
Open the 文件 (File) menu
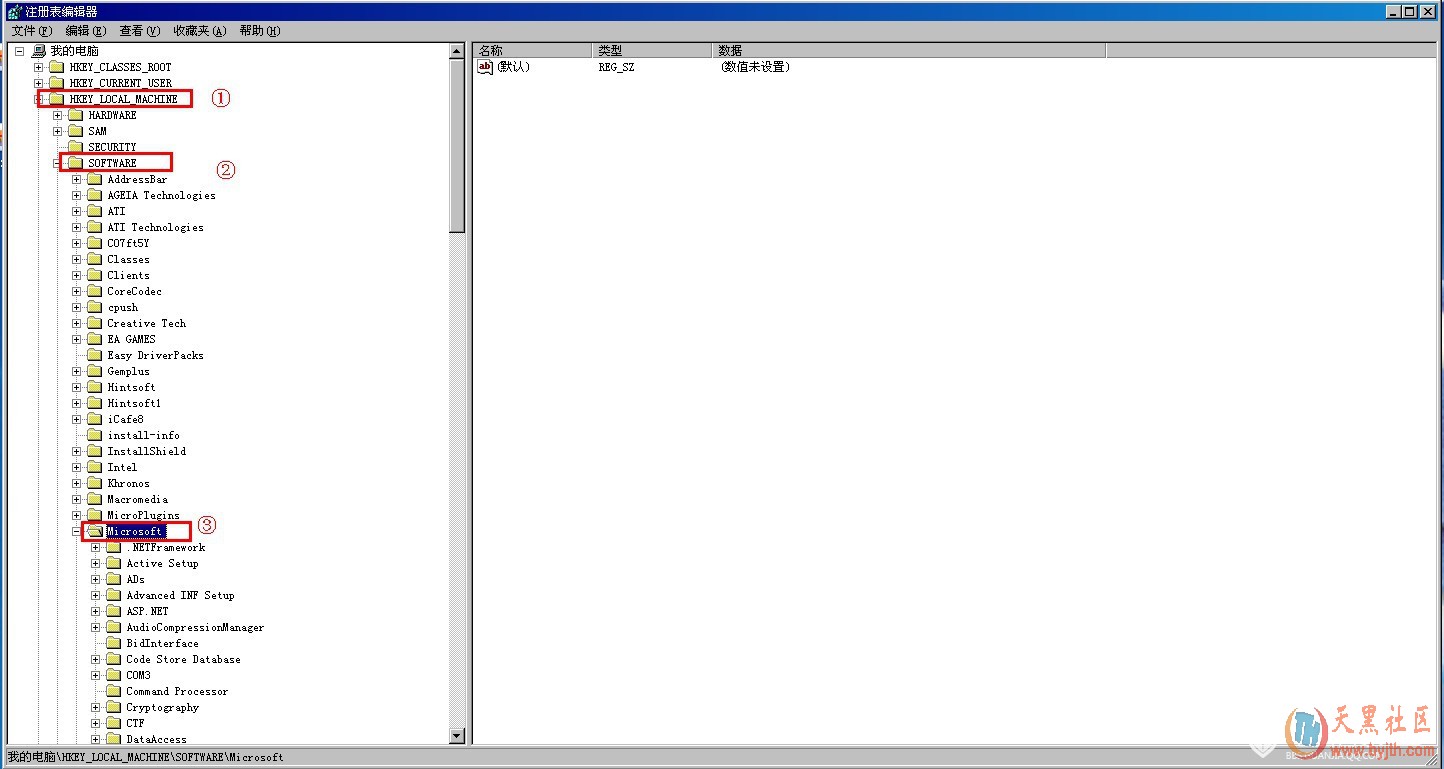[x=31, y=31]
